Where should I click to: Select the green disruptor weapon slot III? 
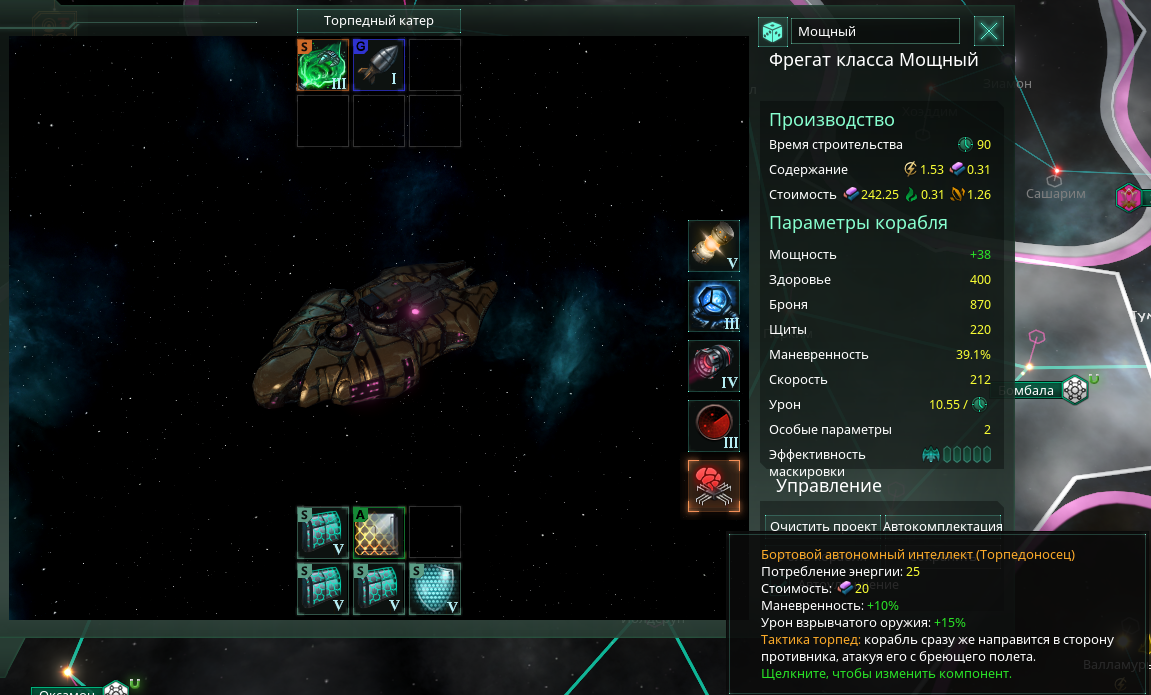click(323, 65)
